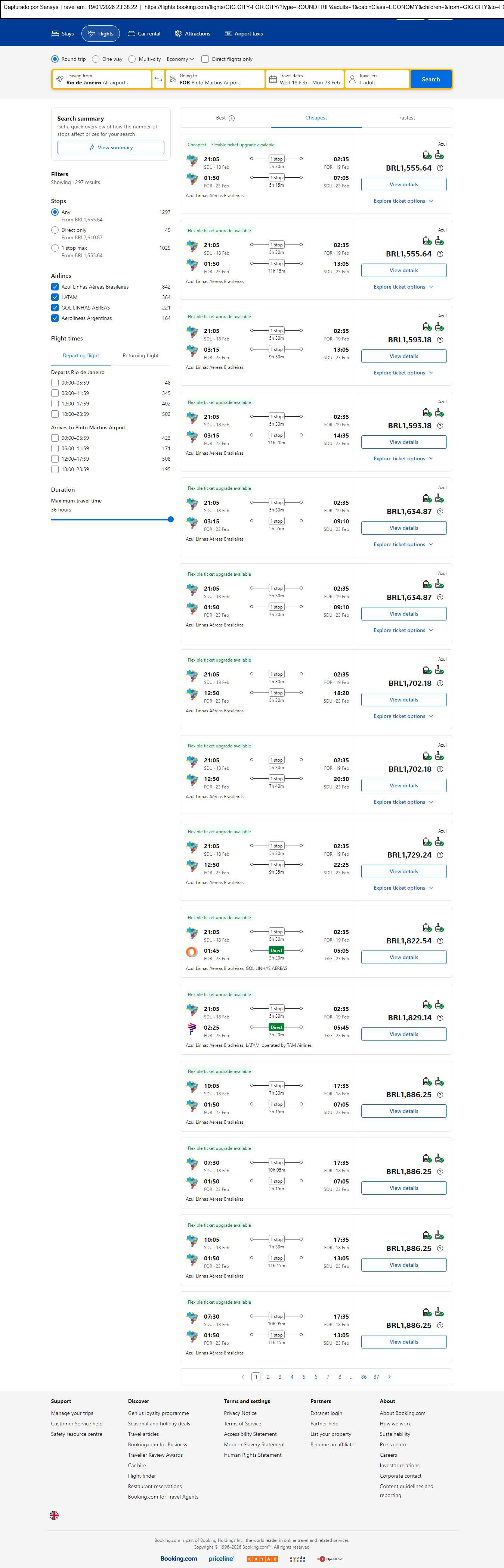Click the help icon beside BRL1,555.64 cheapest price
Screen dimensions: 504x1568
(440, 168)
